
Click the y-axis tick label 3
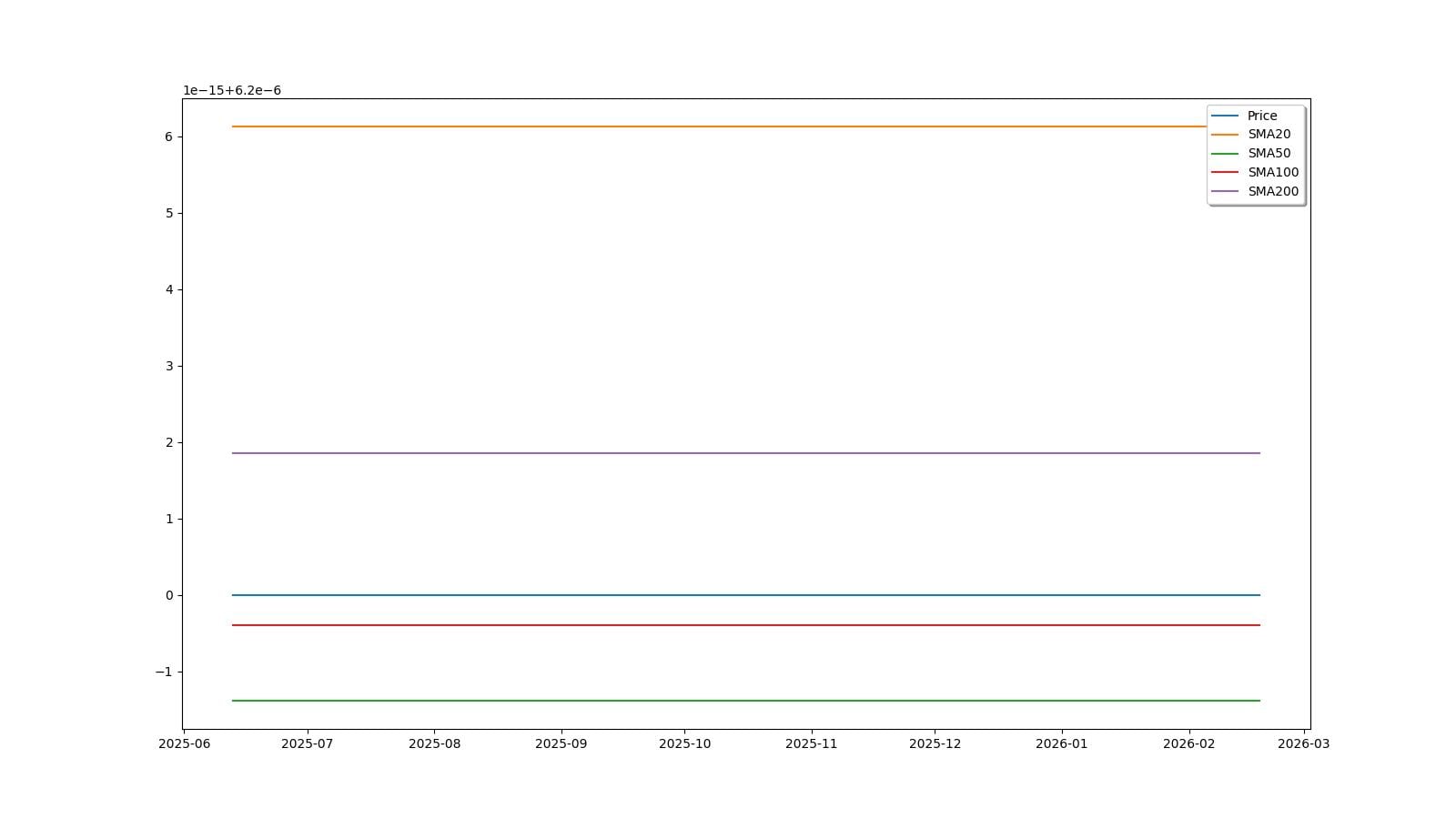tap(168, 366)
